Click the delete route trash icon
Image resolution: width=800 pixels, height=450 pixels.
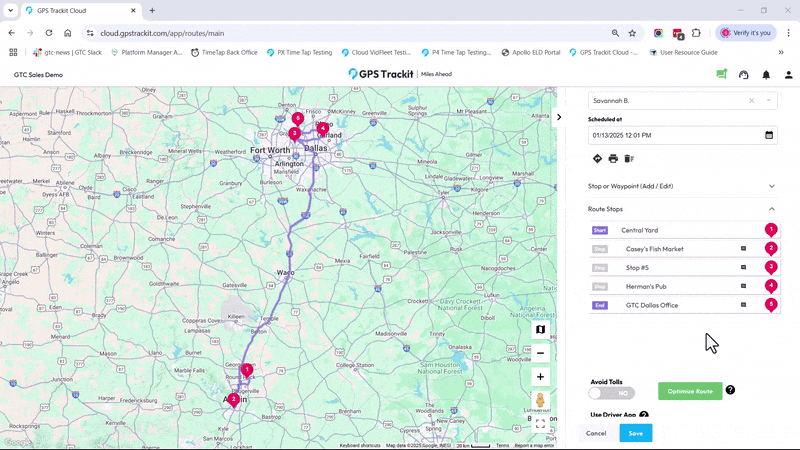tap(629, 159)
